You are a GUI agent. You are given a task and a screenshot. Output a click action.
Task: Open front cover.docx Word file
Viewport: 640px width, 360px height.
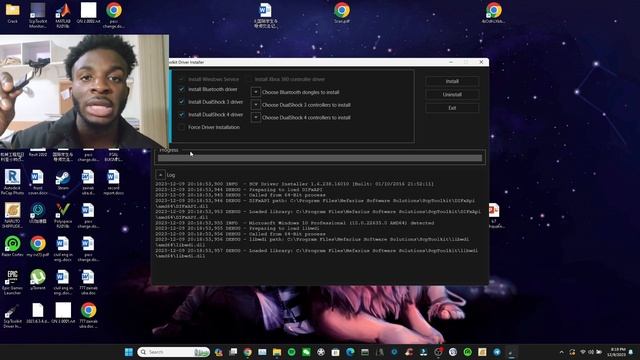tap(38, 182)
